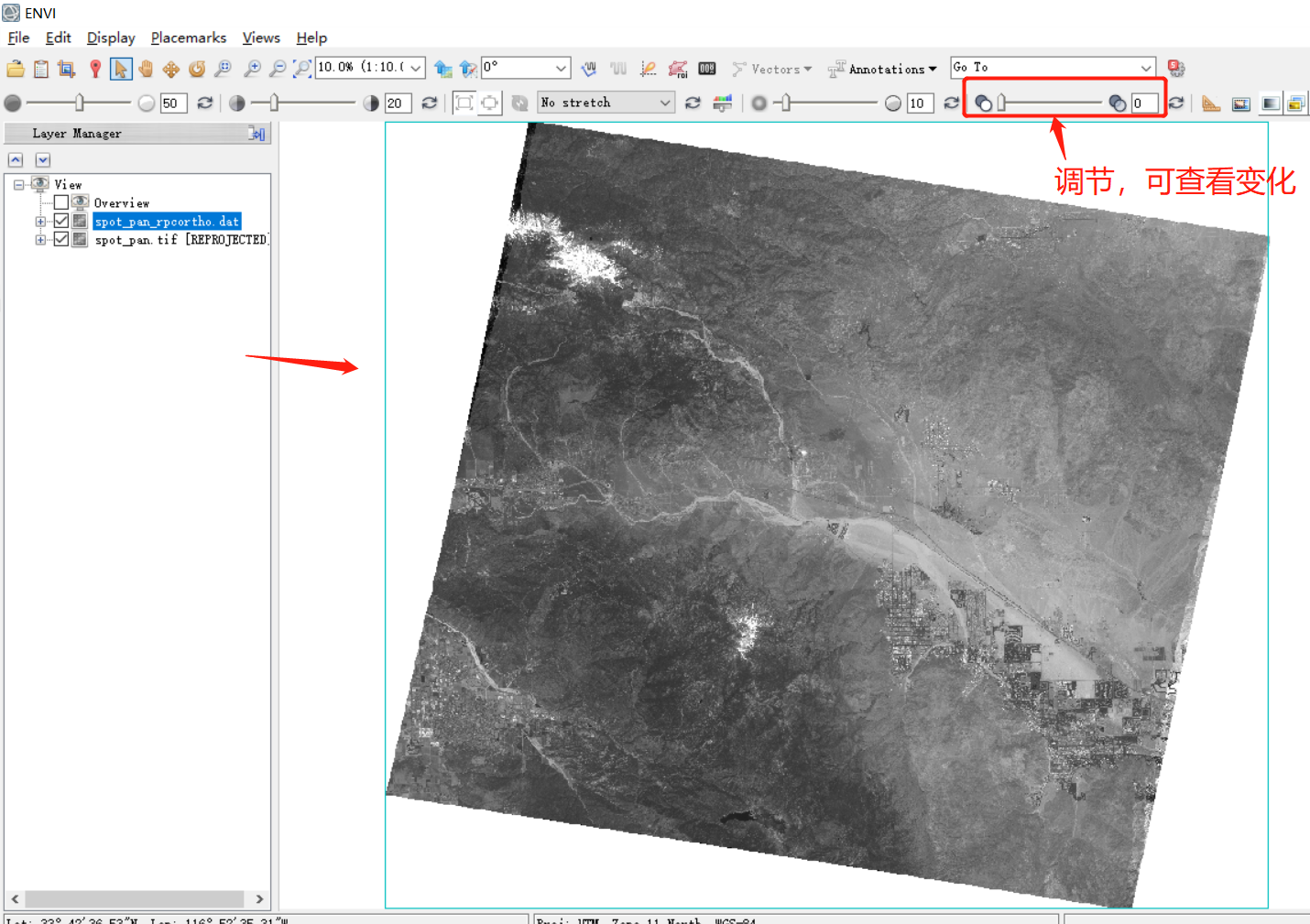Image resolution: width=1310 pixels, height=924 pixels.
Task: Click the transparency slider handle
Action: tap(1001, 103)
